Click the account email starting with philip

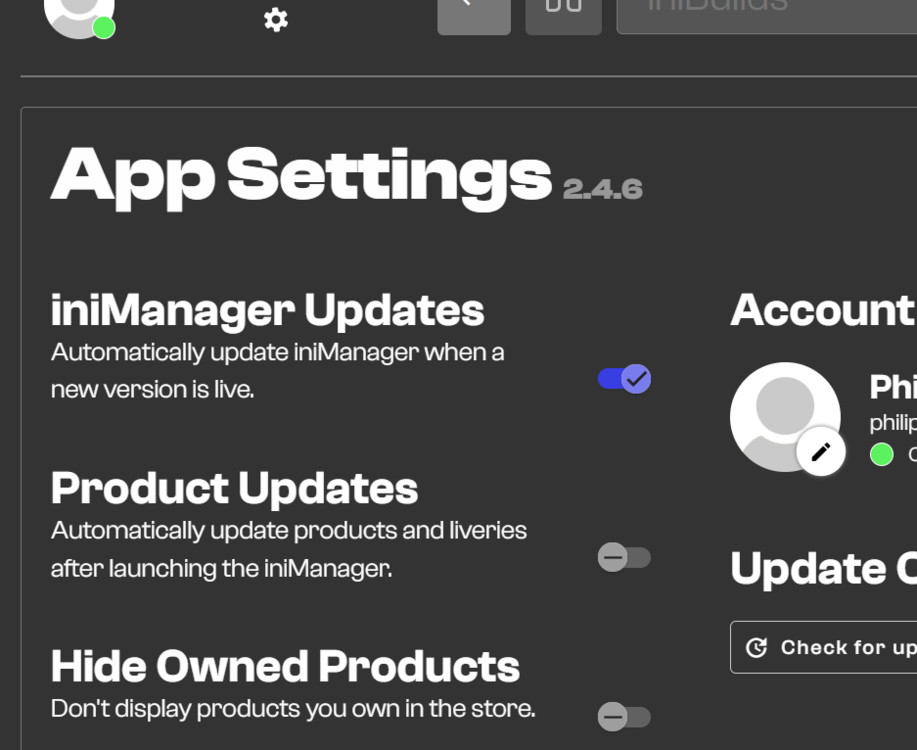[x=892, y=422]
